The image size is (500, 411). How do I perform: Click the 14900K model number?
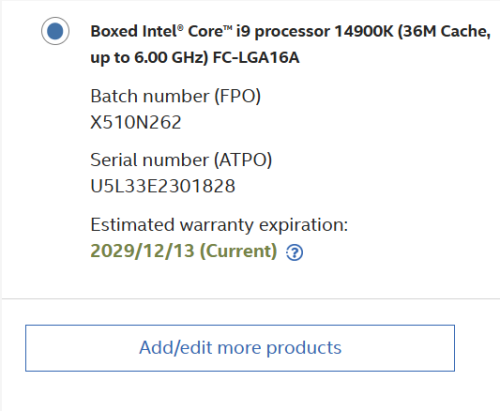click(364, 31)
